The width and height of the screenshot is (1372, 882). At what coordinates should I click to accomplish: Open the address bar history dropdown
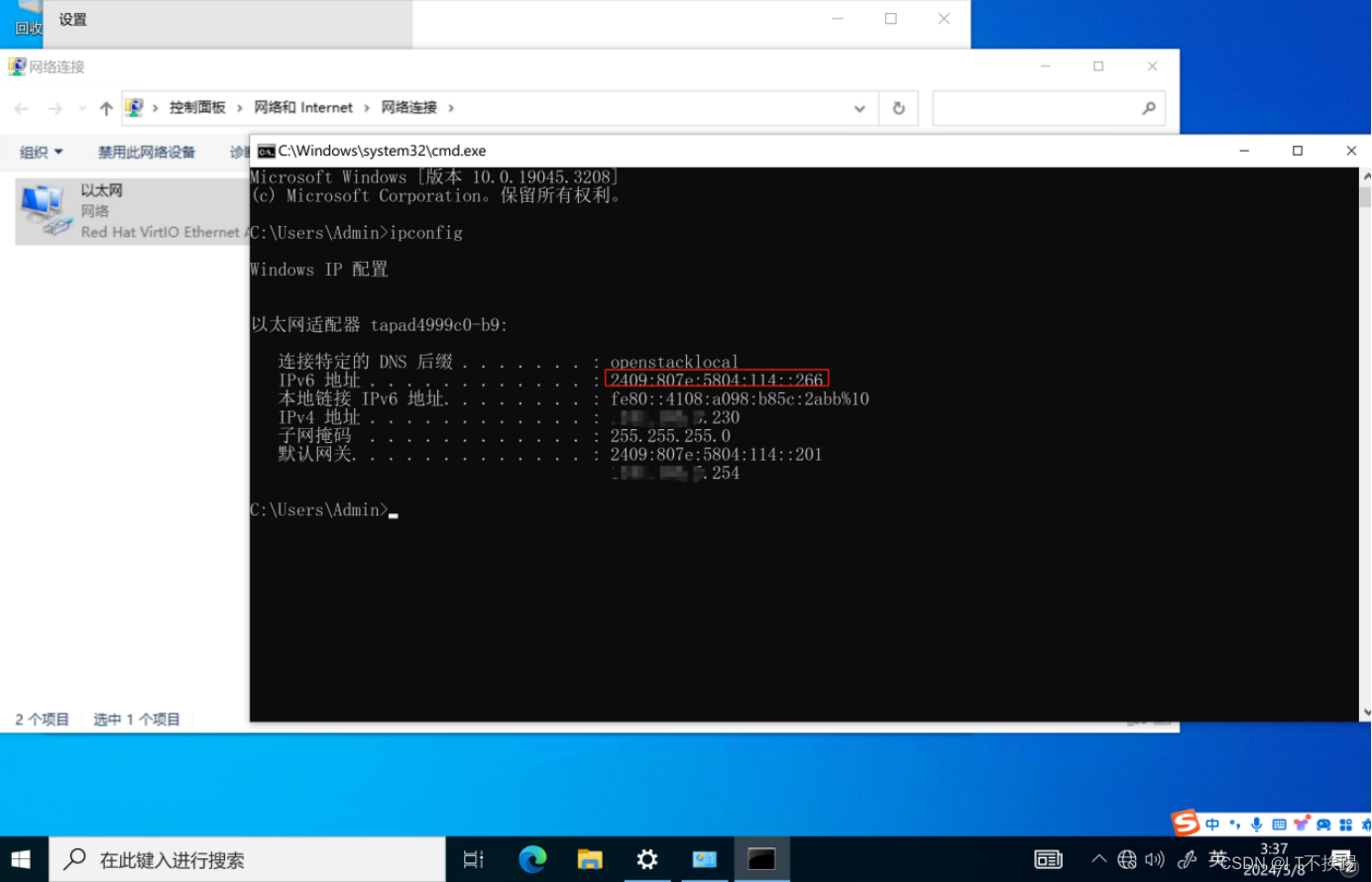(x=858, y=108)
